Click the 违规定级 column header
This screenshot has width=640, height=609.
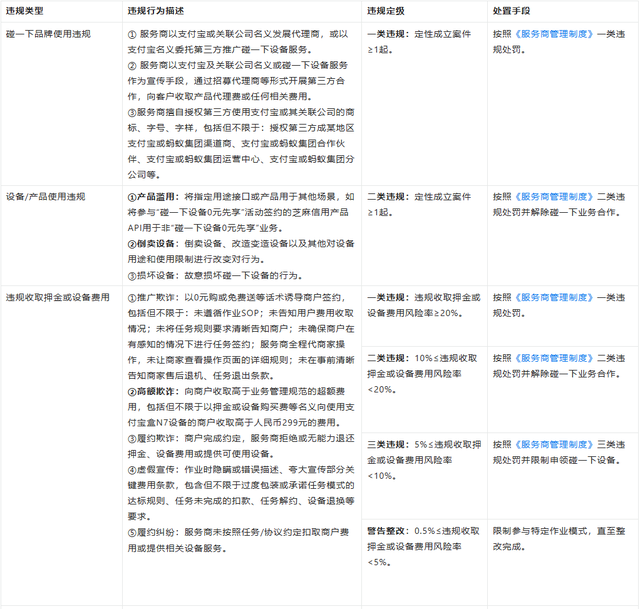pos(385,11)
